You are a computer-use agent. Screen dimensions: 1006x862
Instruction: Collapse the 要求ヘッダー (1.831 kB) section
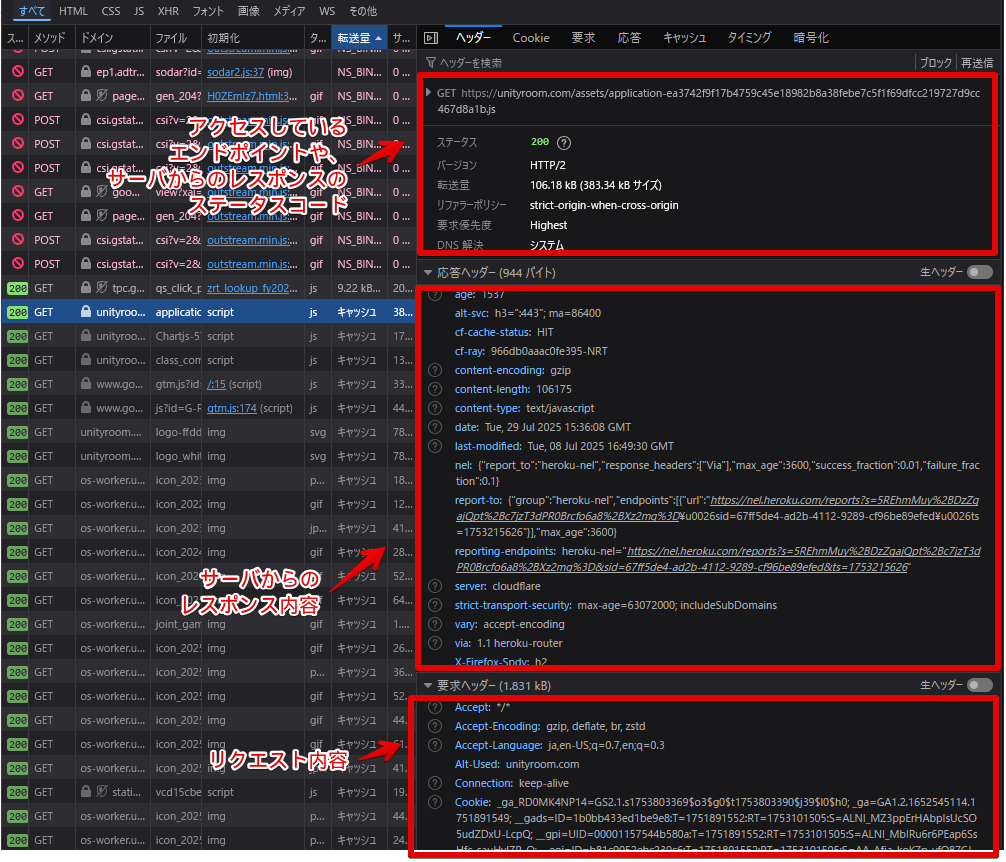pos(428,686)
